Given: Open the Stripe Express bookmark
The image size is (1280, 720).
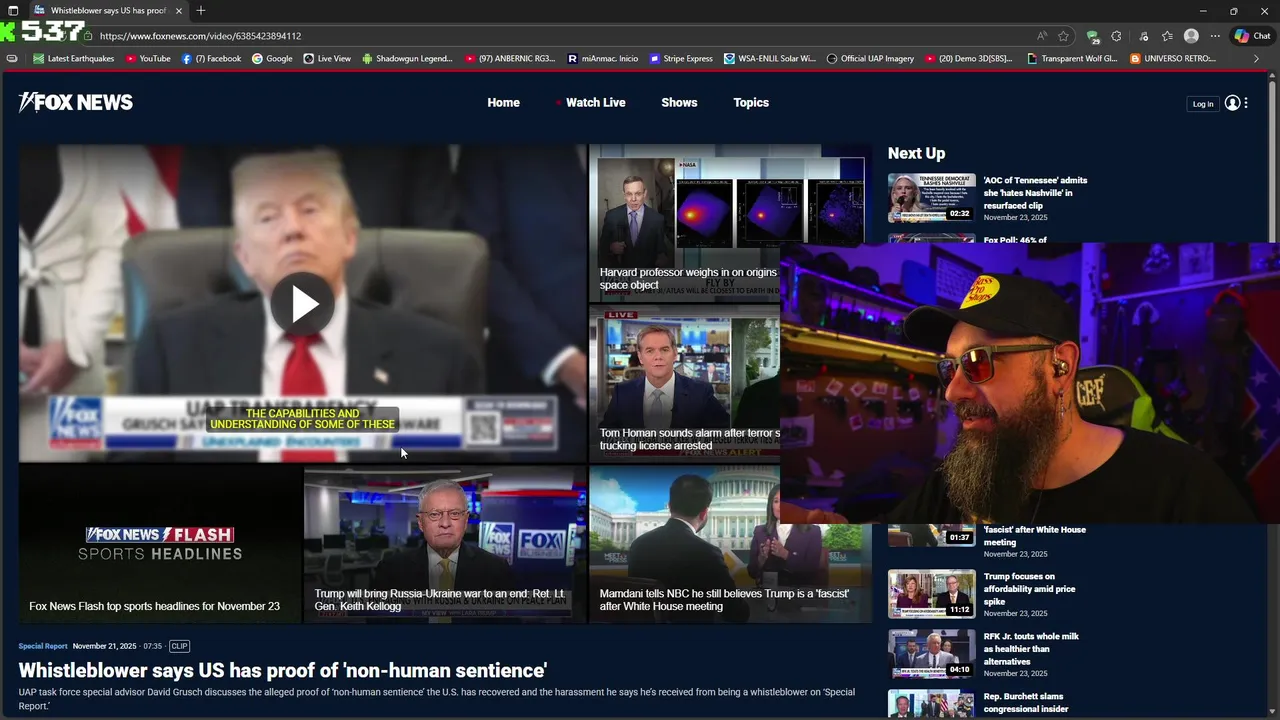Looking at the screenshot, I should click(x=681, y=59).
